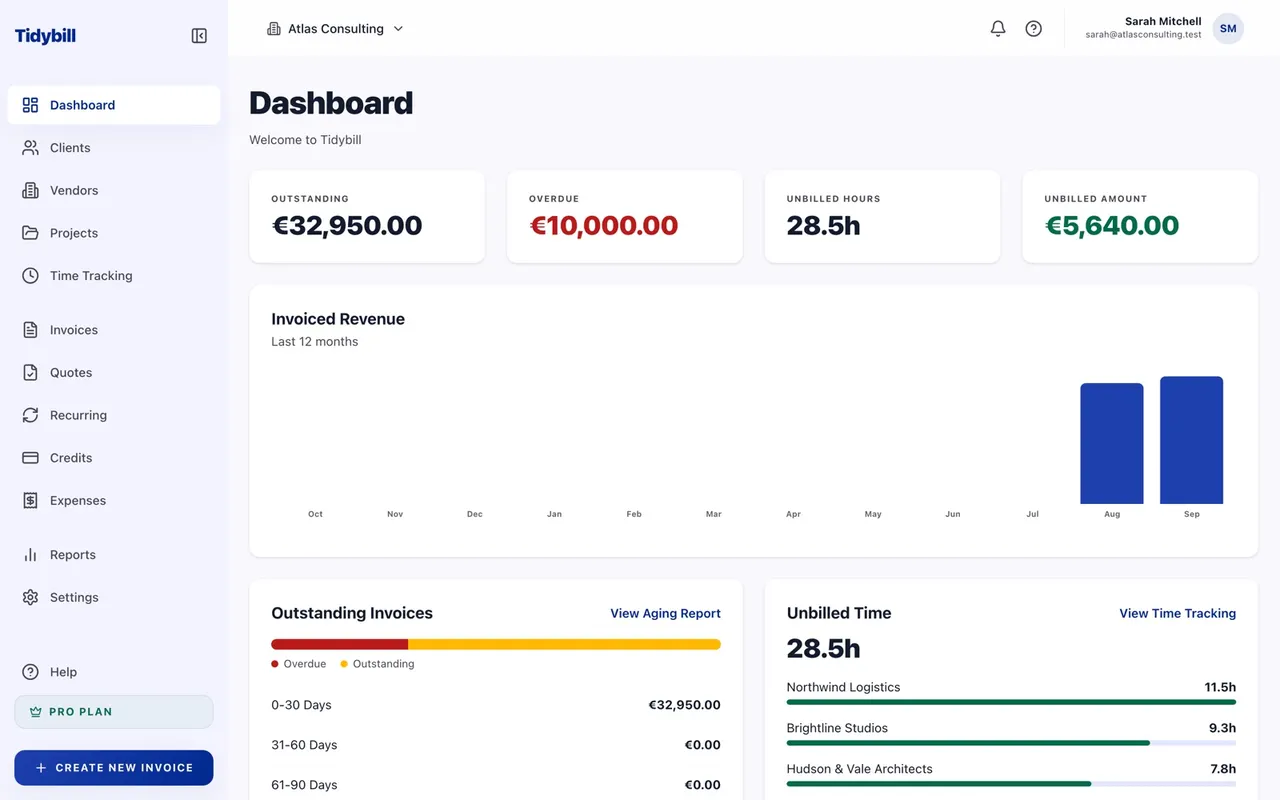Click the Northwind Logistics unbilled hours bar
This screenshot has width=1280, height=800.
1011,703
